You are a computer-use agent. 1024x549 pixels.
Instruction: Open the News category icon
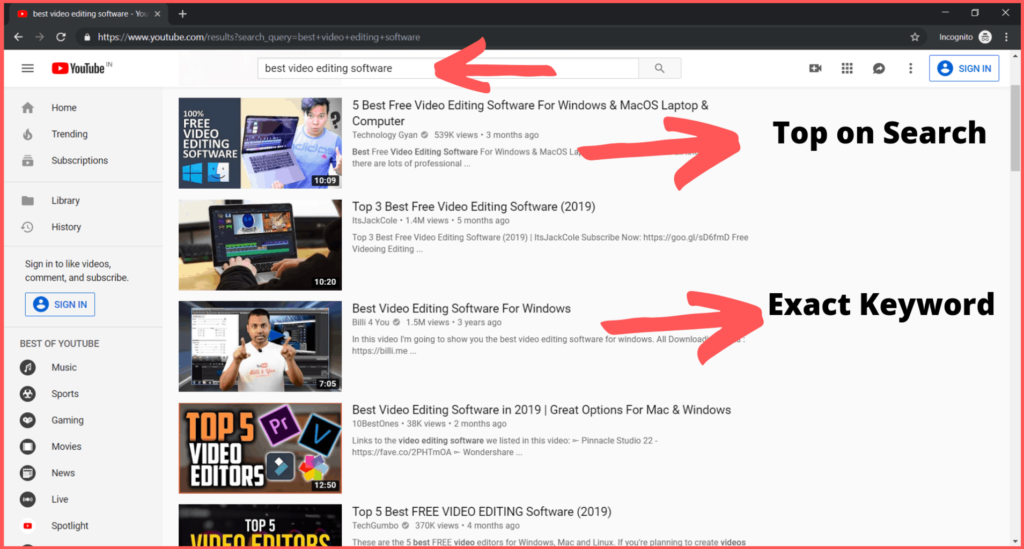(27, 473)
